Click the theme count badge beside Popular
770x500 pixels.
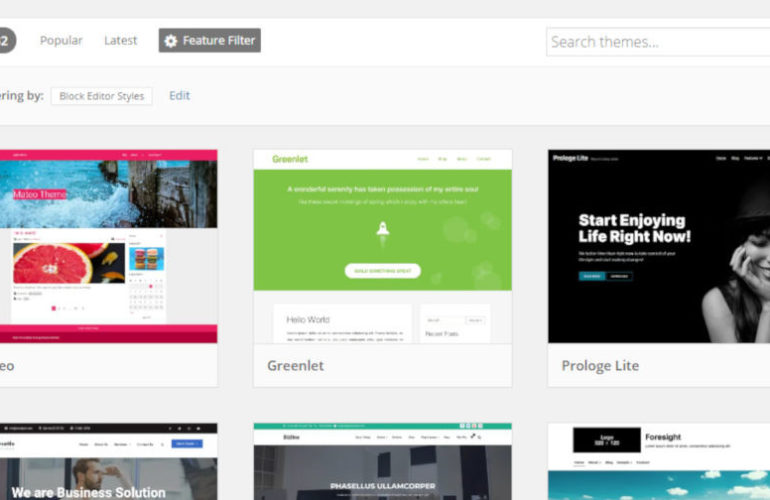5,41
